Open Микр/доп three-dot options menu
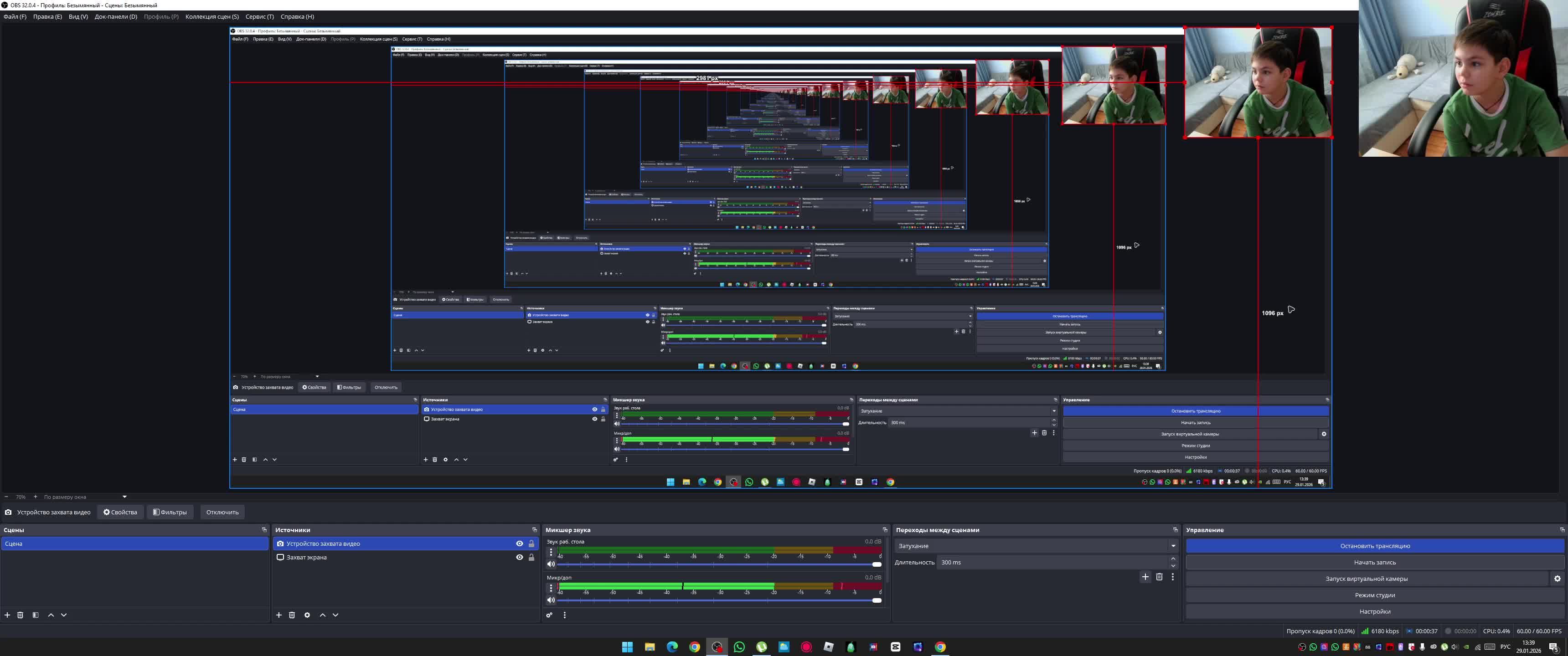 point(551,588)
